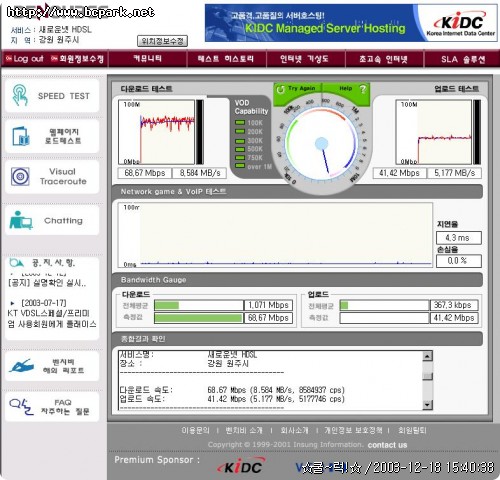Screen dimensions: 500x480
Task: Click the 벤치비 소개 footer link
Action: 244,430
